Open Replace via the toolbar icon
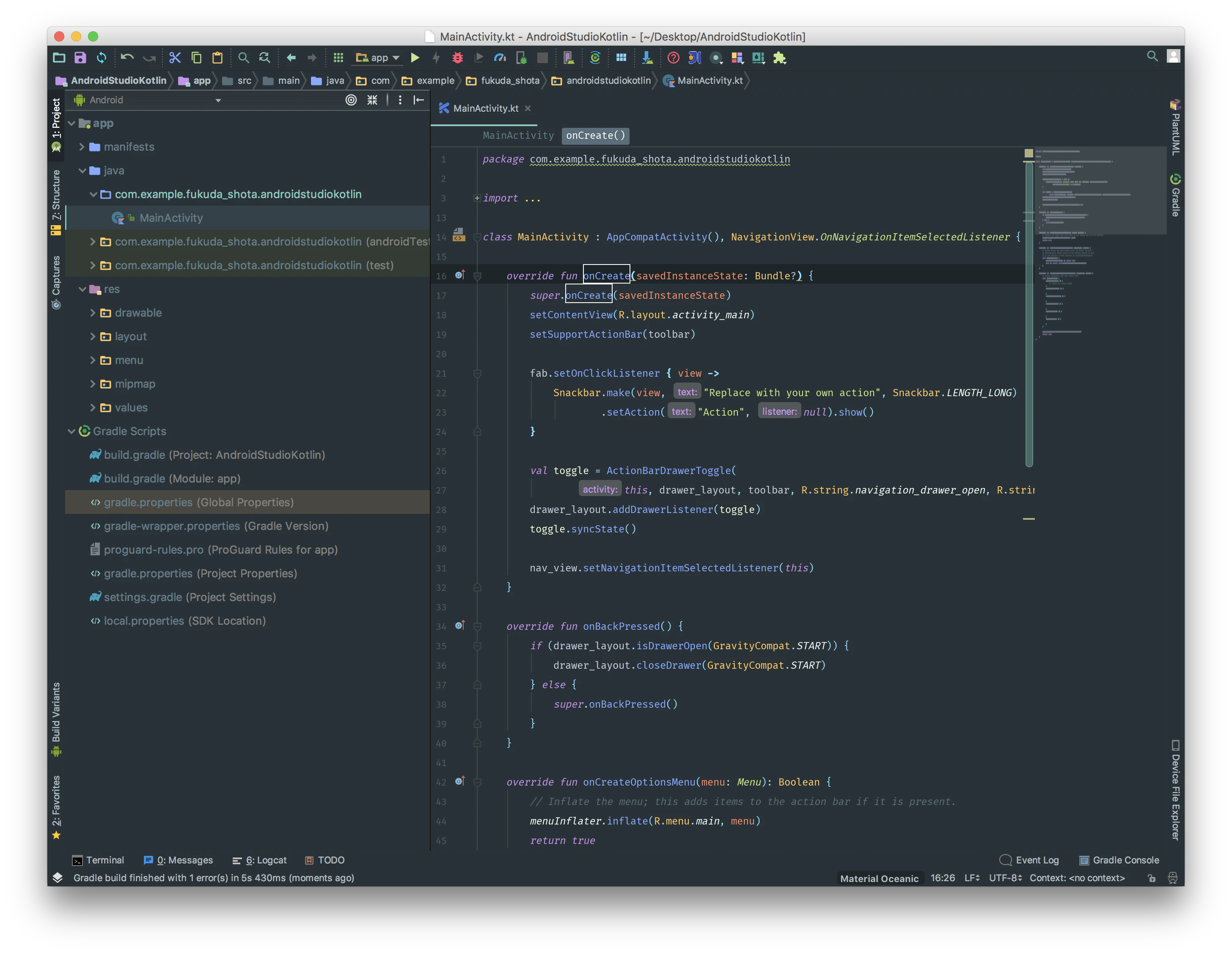The width and height of the screenshot is (1232, 954). coord(264,58)
